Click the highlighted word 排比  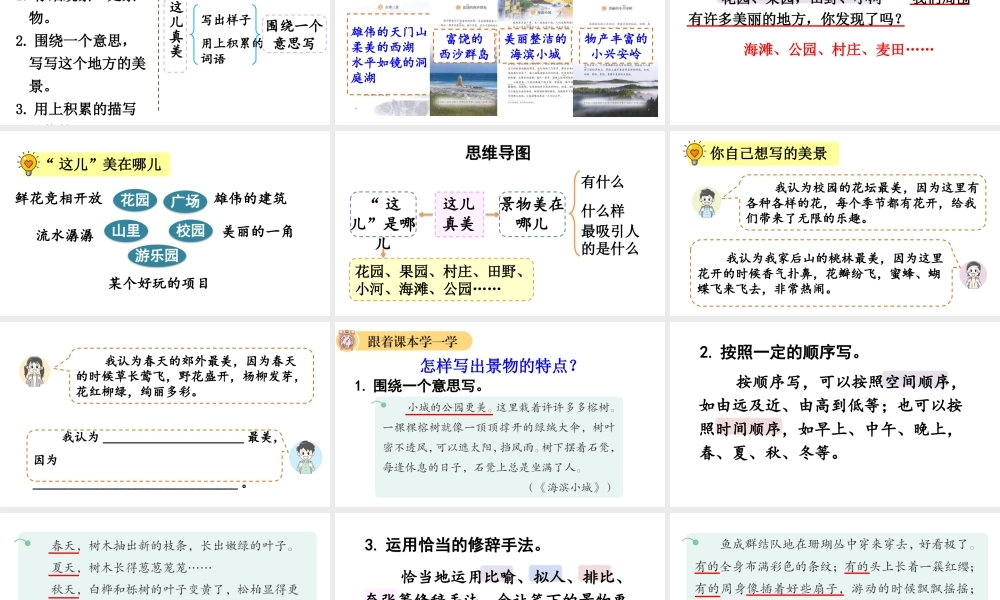coord(598,576)
